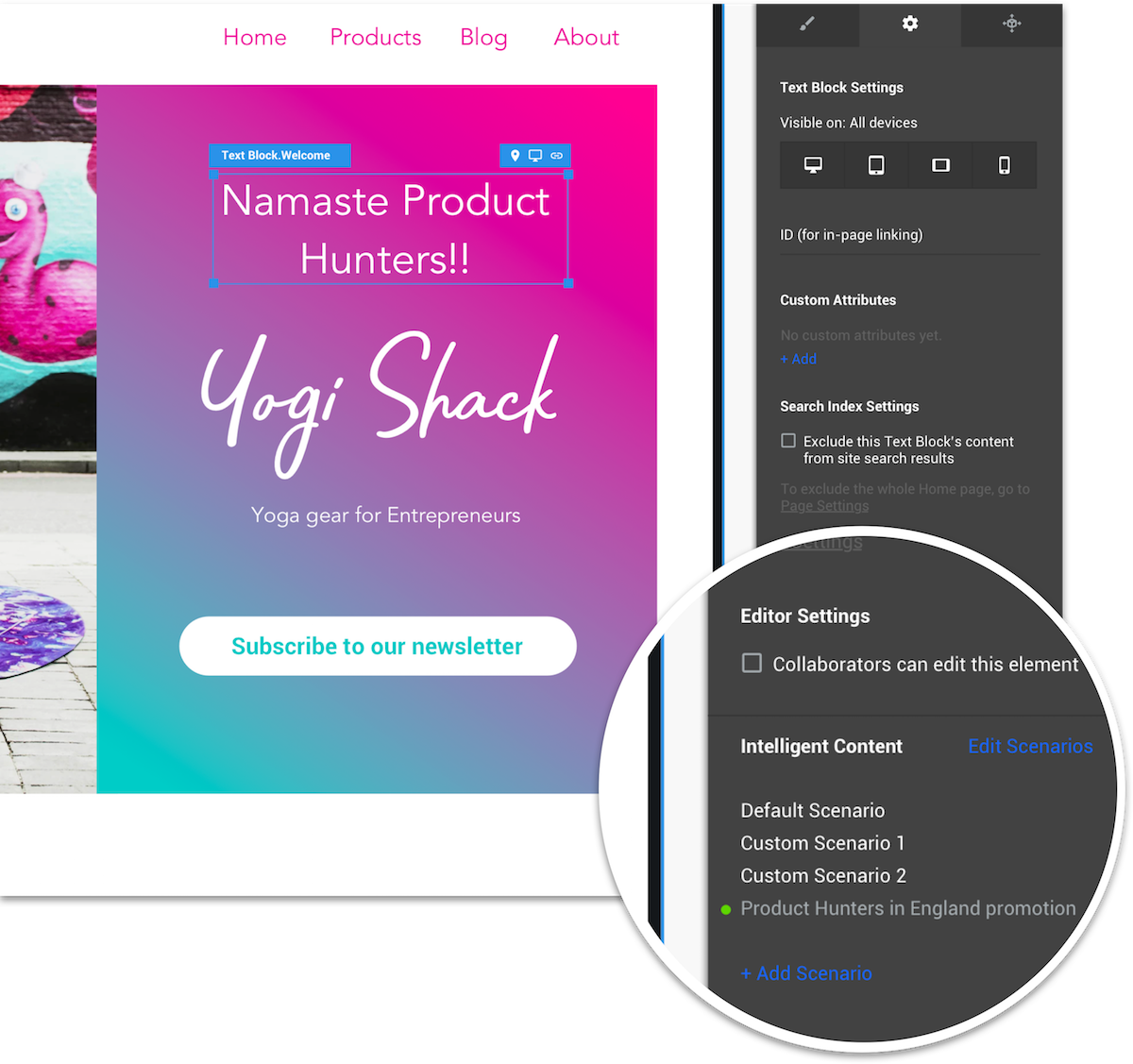1133x1064 pixels.
Task: Toggle visibility on desktop device
Action: tap(812, 165)
